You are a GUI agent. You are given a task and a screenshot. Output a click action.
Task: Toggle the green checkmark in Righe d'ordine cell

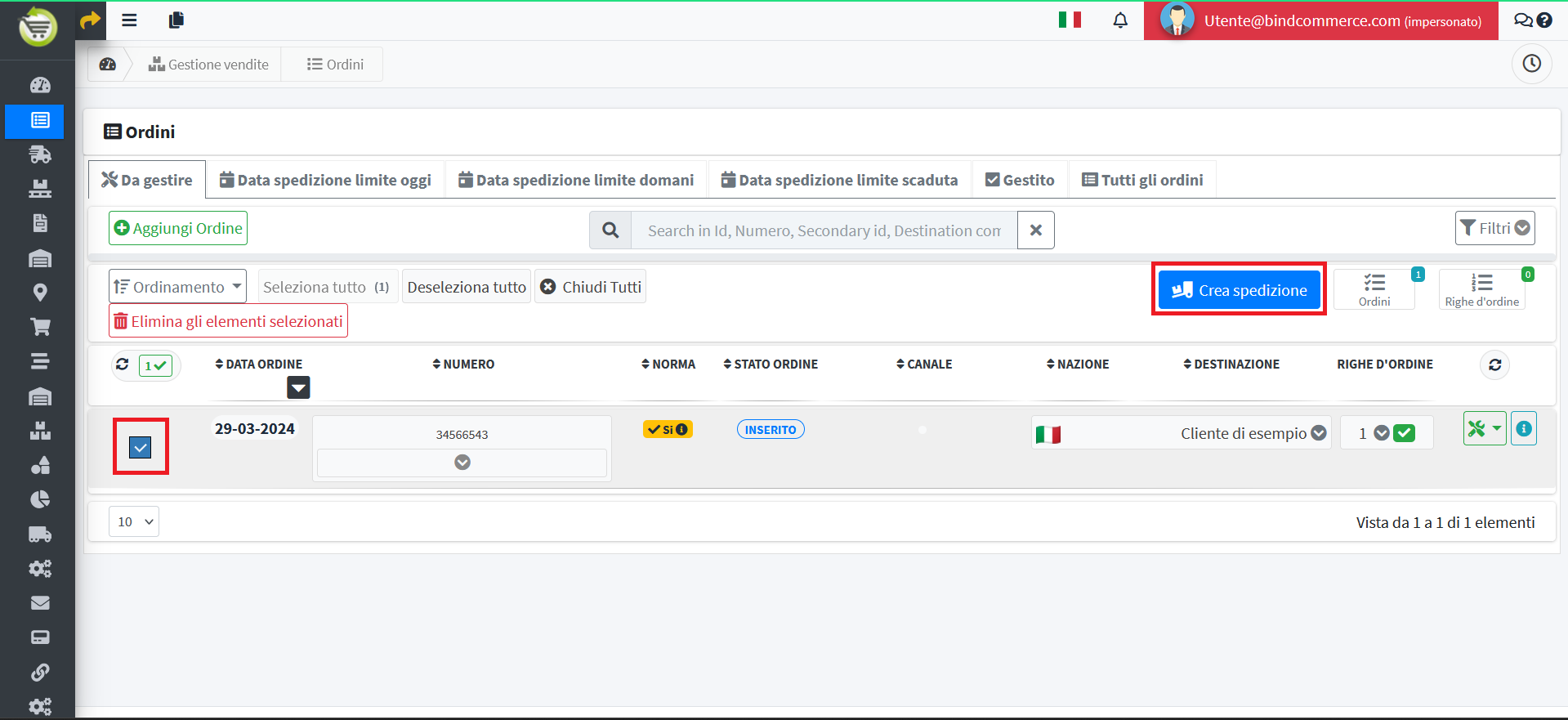click(x=1404, y=433)
